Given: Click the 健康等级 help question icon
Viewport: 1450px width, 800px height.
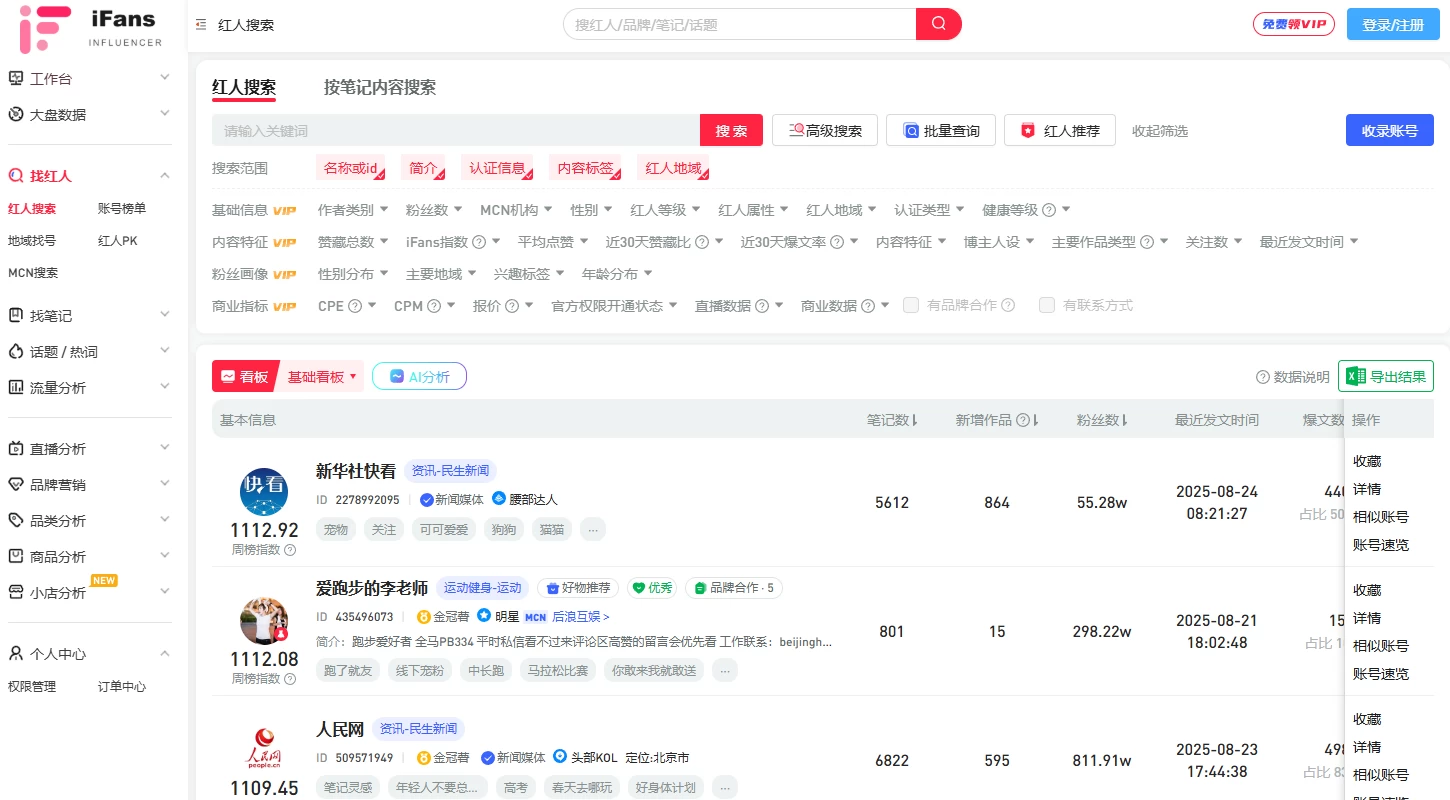Looking at the screenshot, I should tap(1048, 210).
